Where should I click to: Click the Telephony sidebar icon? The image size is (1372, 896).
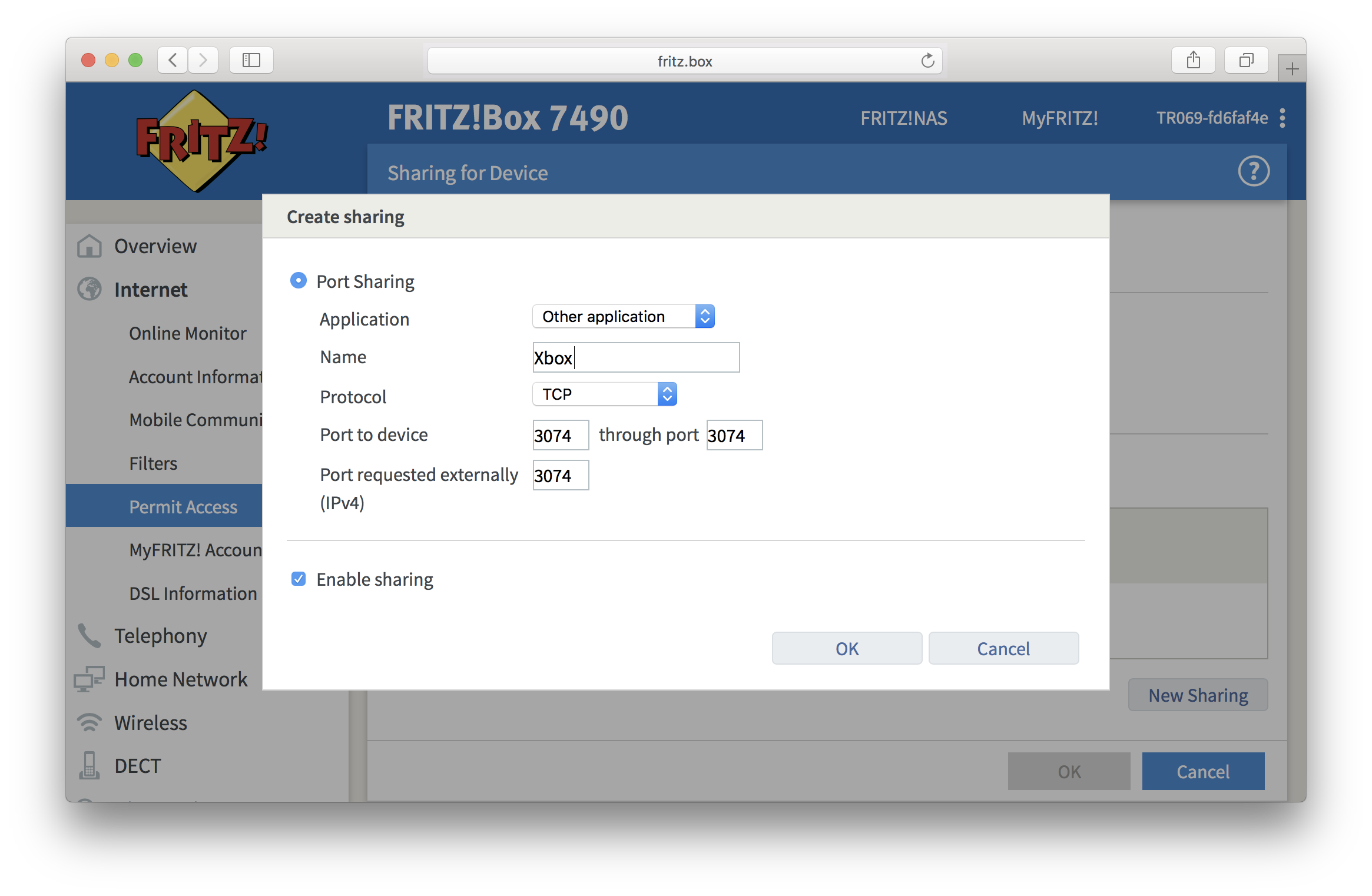[x=88, y=634]
